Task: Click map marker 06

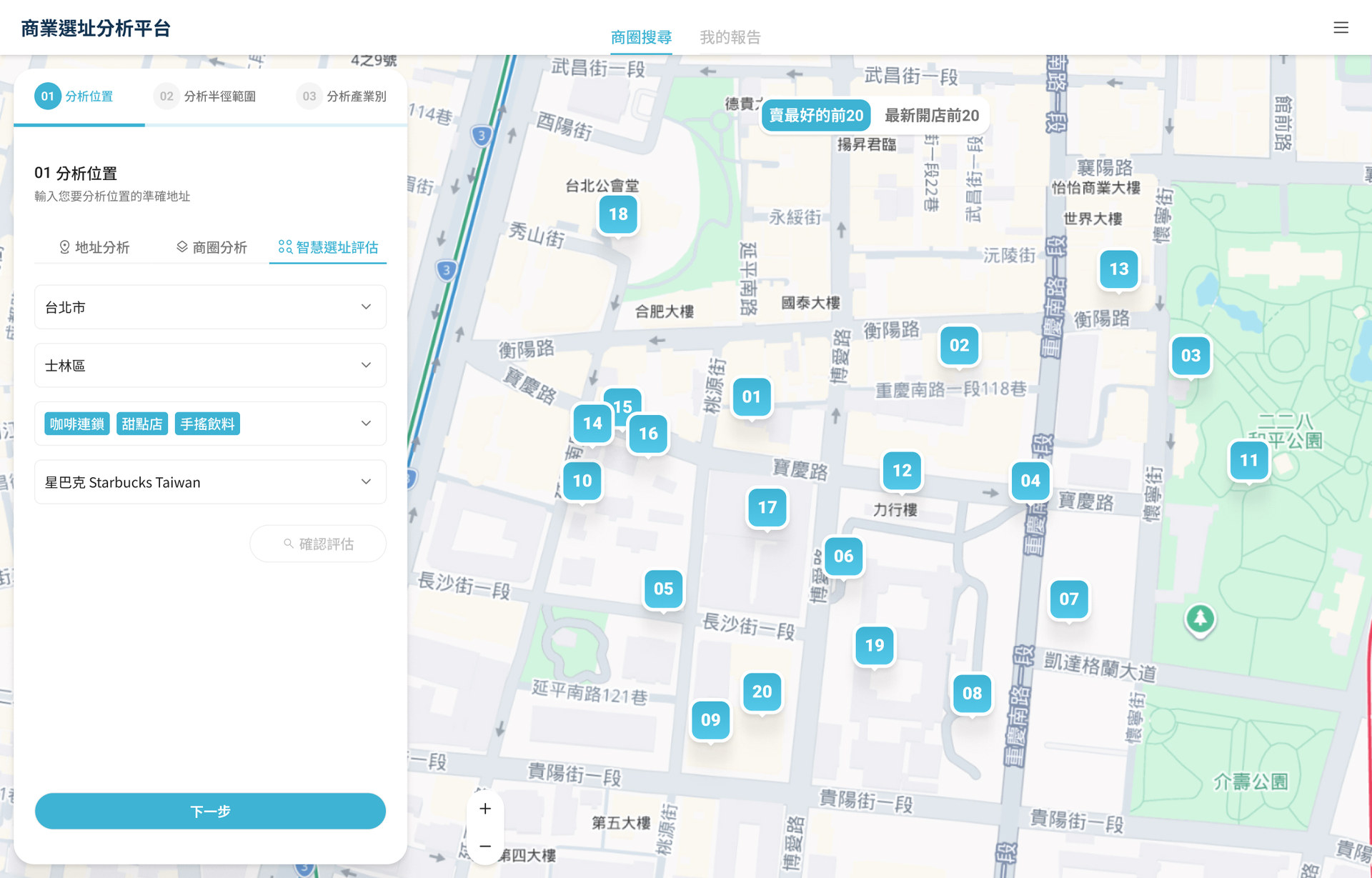Action: [x=843, y=557]
